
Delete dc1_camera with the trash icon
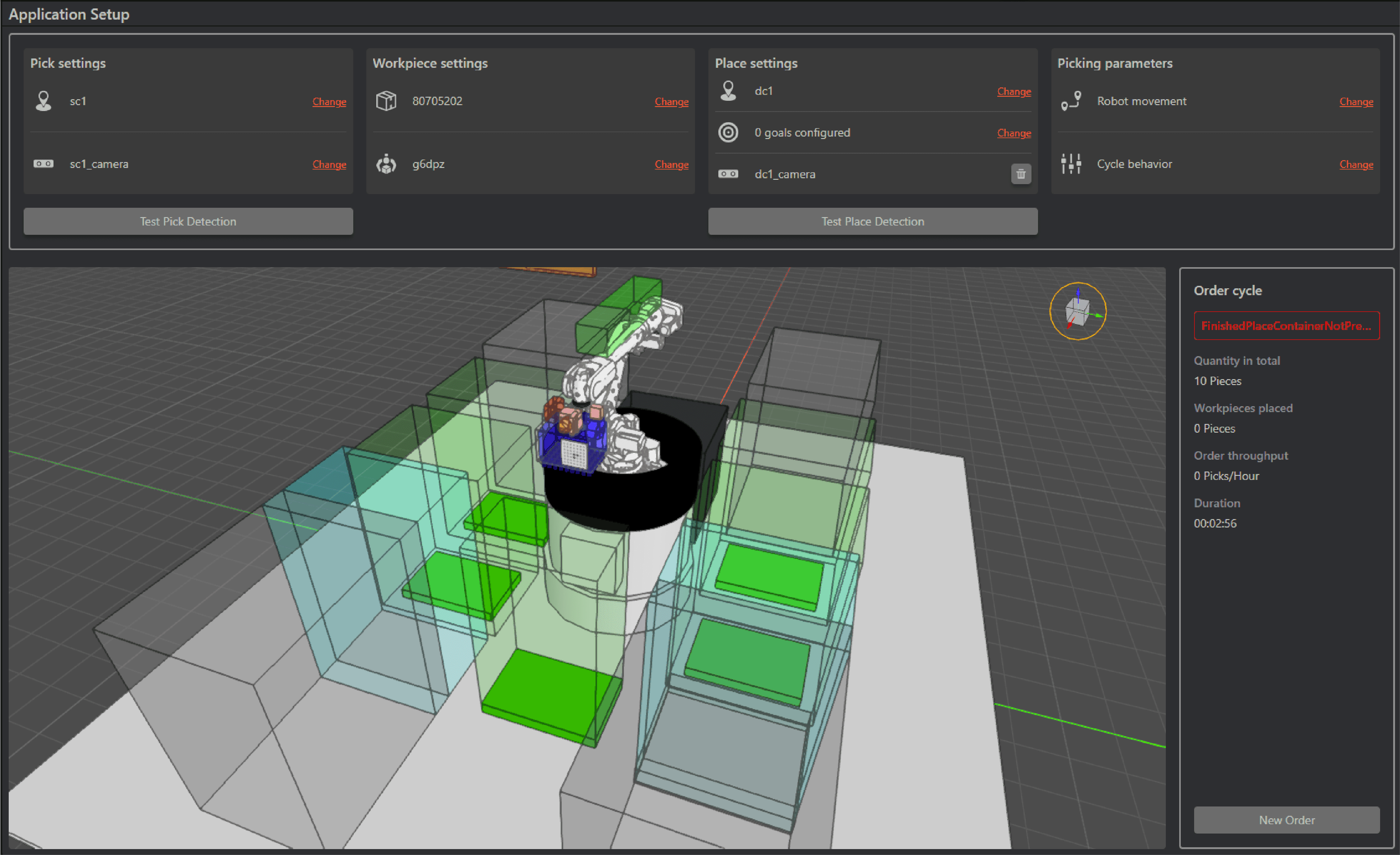click(1020, 174)
